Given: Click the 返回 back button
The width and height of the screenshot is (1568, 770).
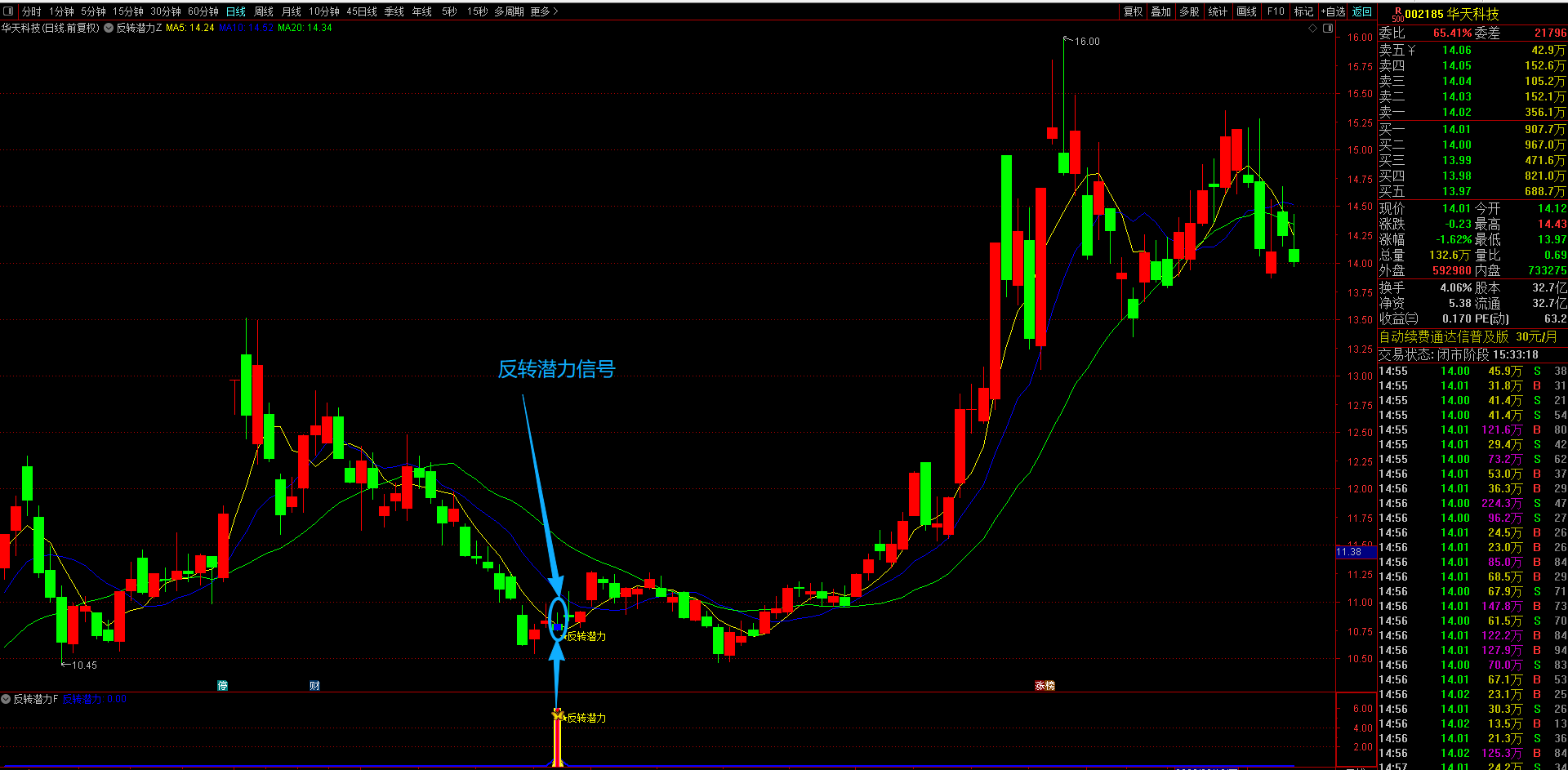Looking at the screenshot, I should click(x=1362, y=11).
